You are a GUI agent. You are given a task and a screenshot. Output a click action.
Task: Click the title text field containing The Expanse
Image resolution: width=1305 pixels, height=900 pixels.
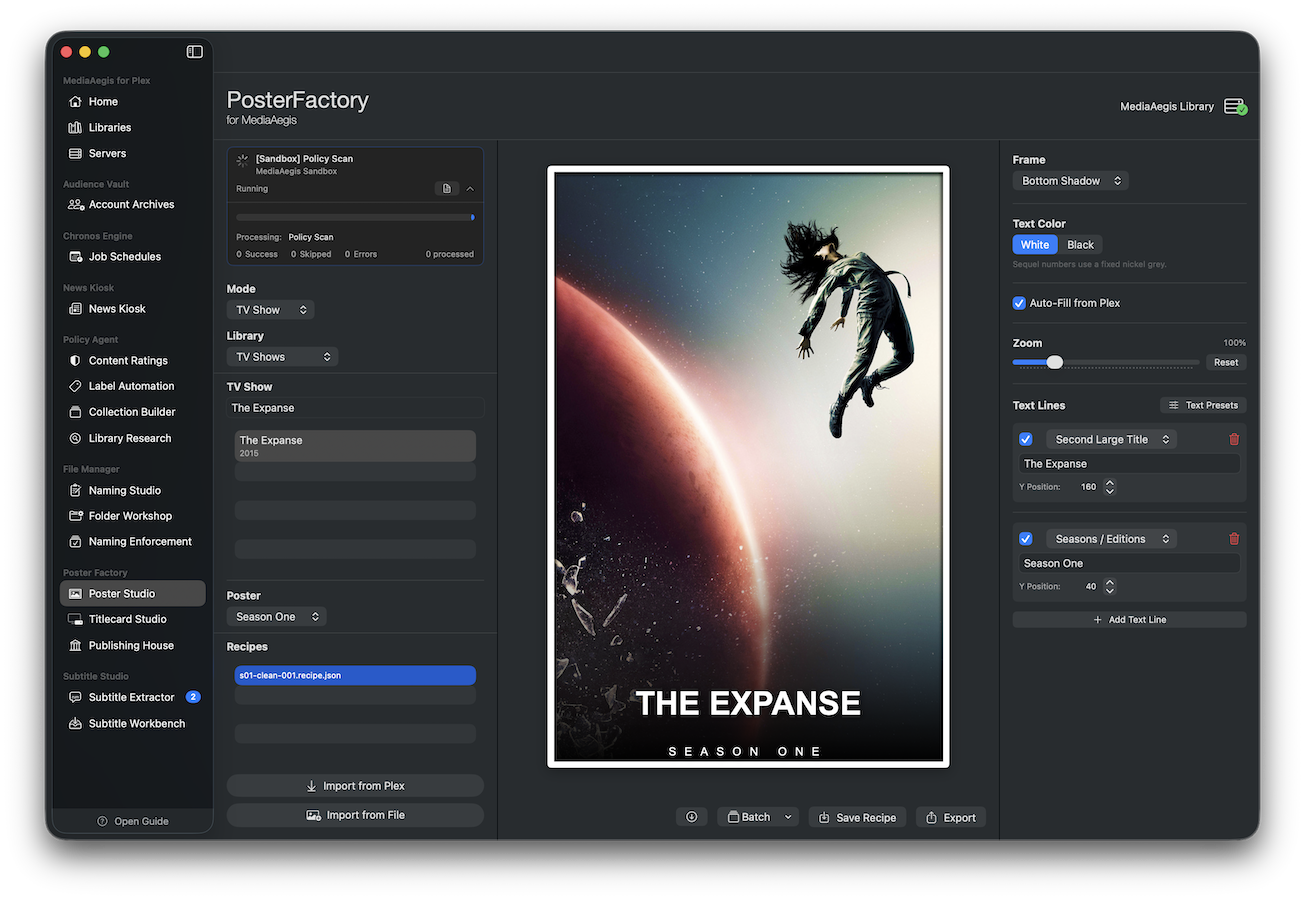coord(1129,464)
